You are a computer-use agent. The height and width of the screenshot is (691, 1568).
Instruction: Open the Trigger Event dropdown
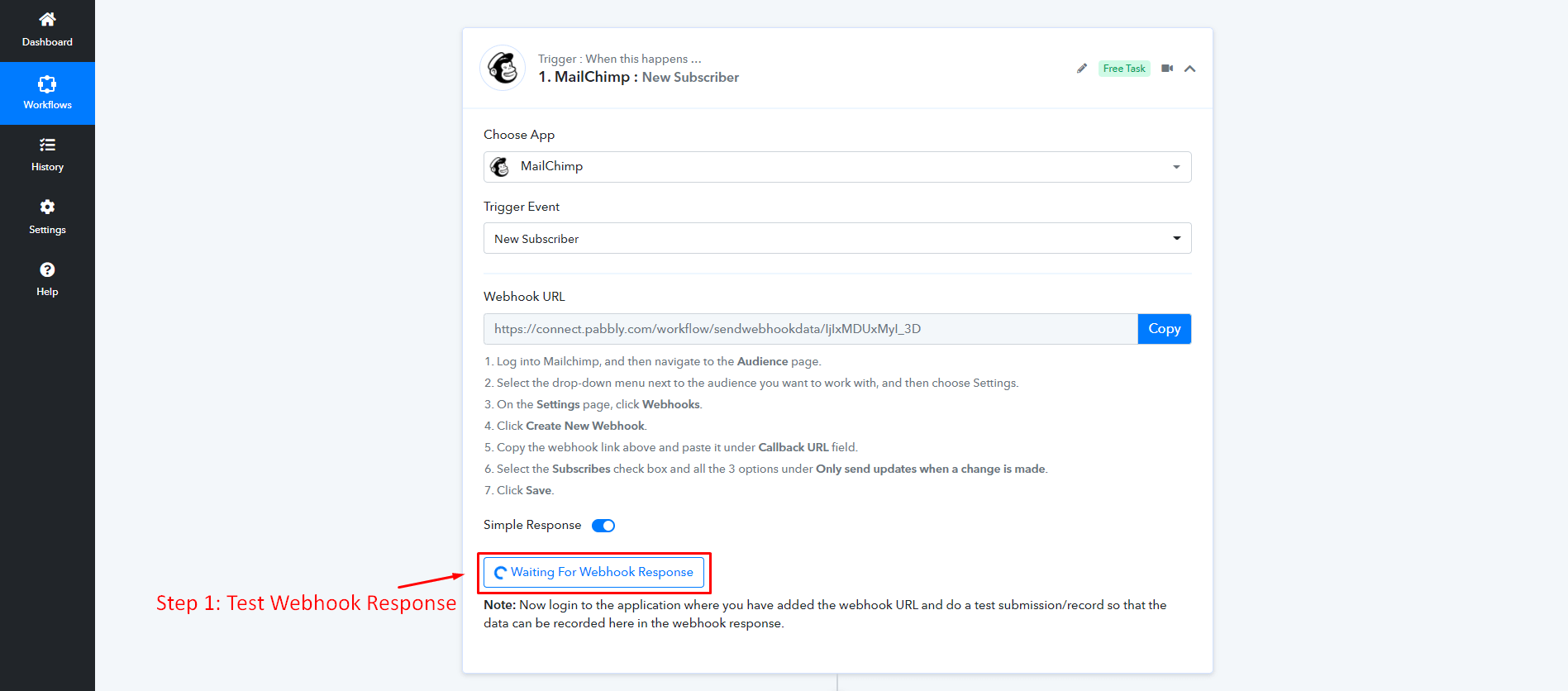click(x=836, y=239)
